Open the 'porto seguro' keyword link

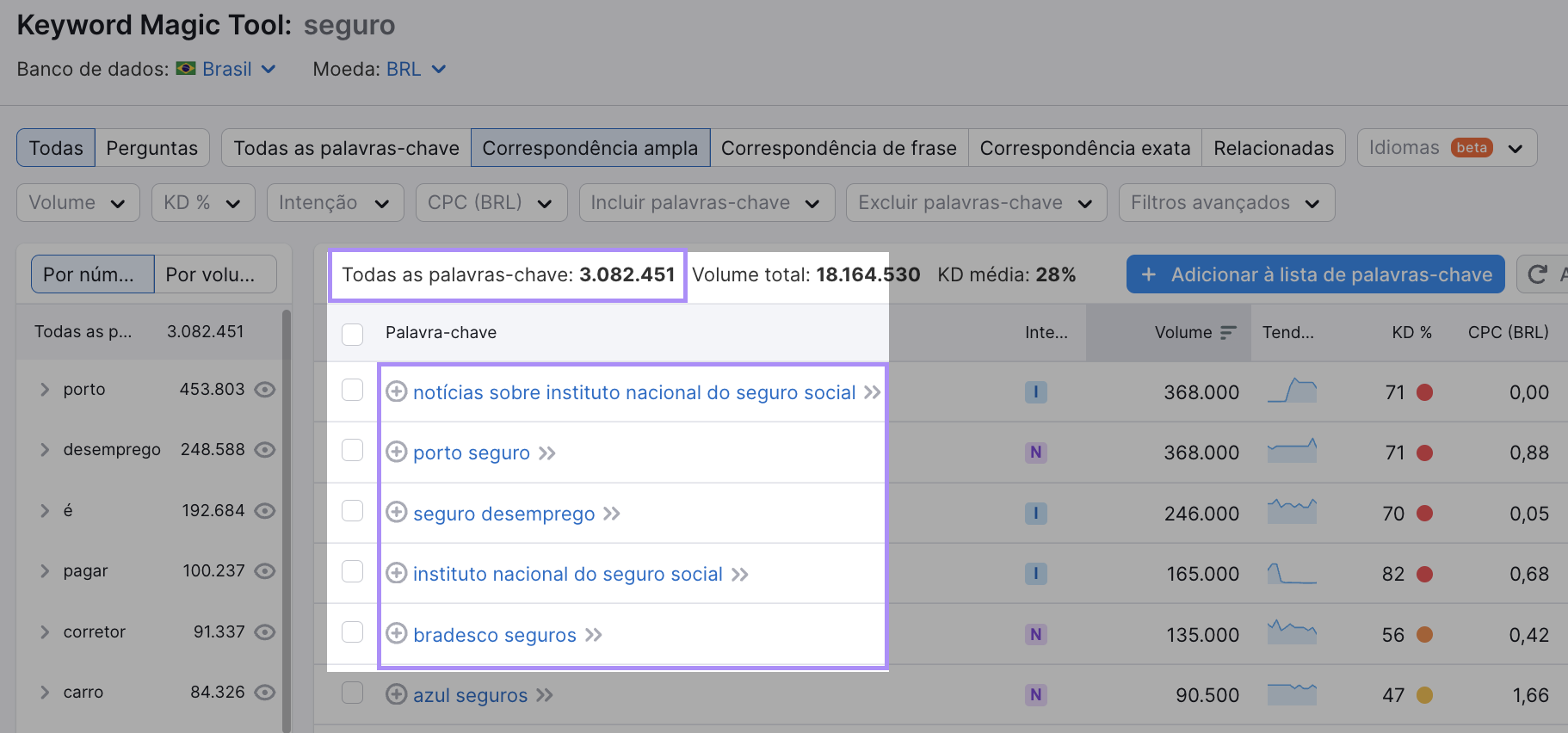(x=472, y=453)
